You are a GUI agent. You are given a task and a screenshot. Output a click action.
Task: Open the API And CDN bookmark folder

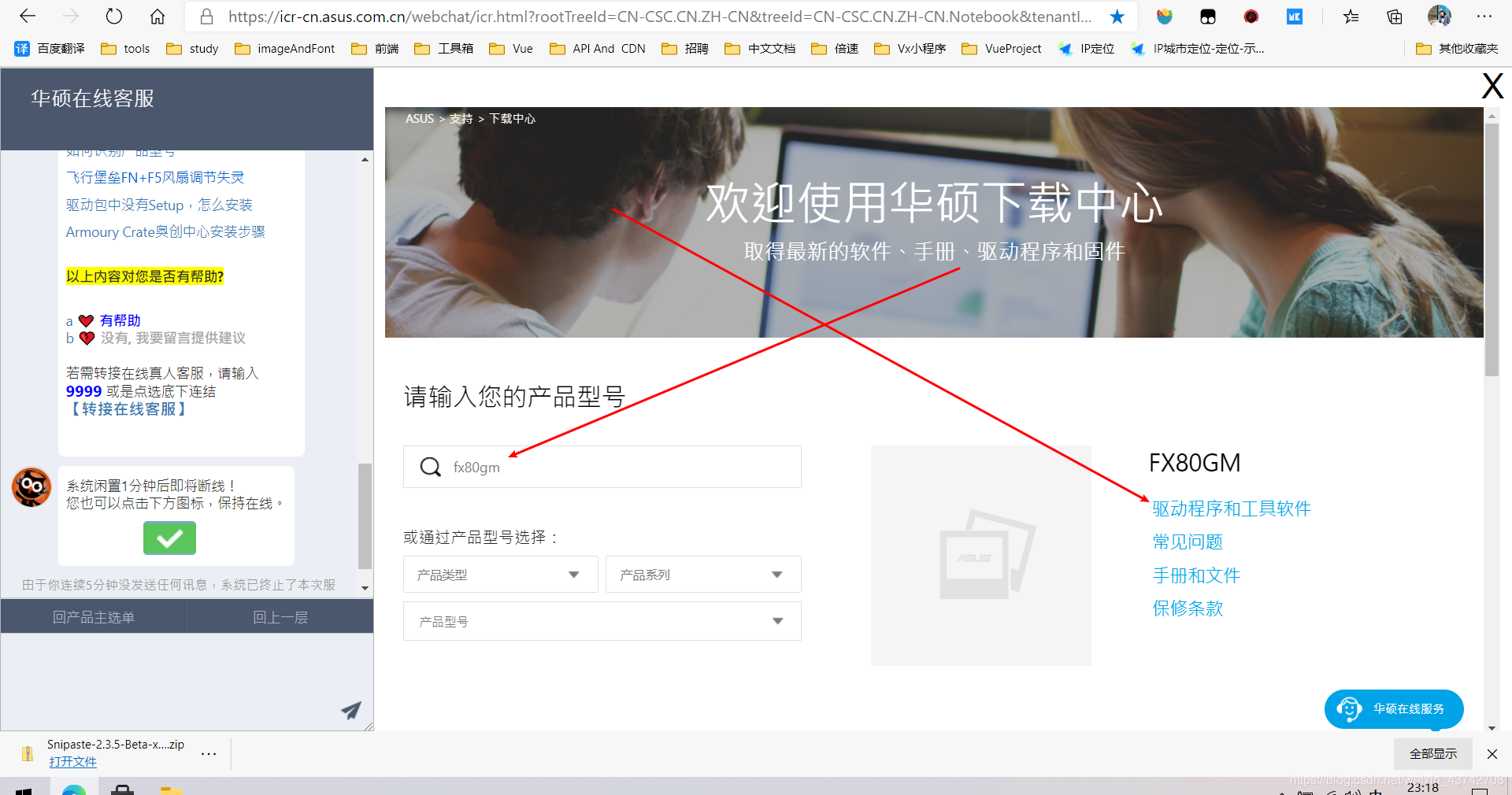(597, 49)
